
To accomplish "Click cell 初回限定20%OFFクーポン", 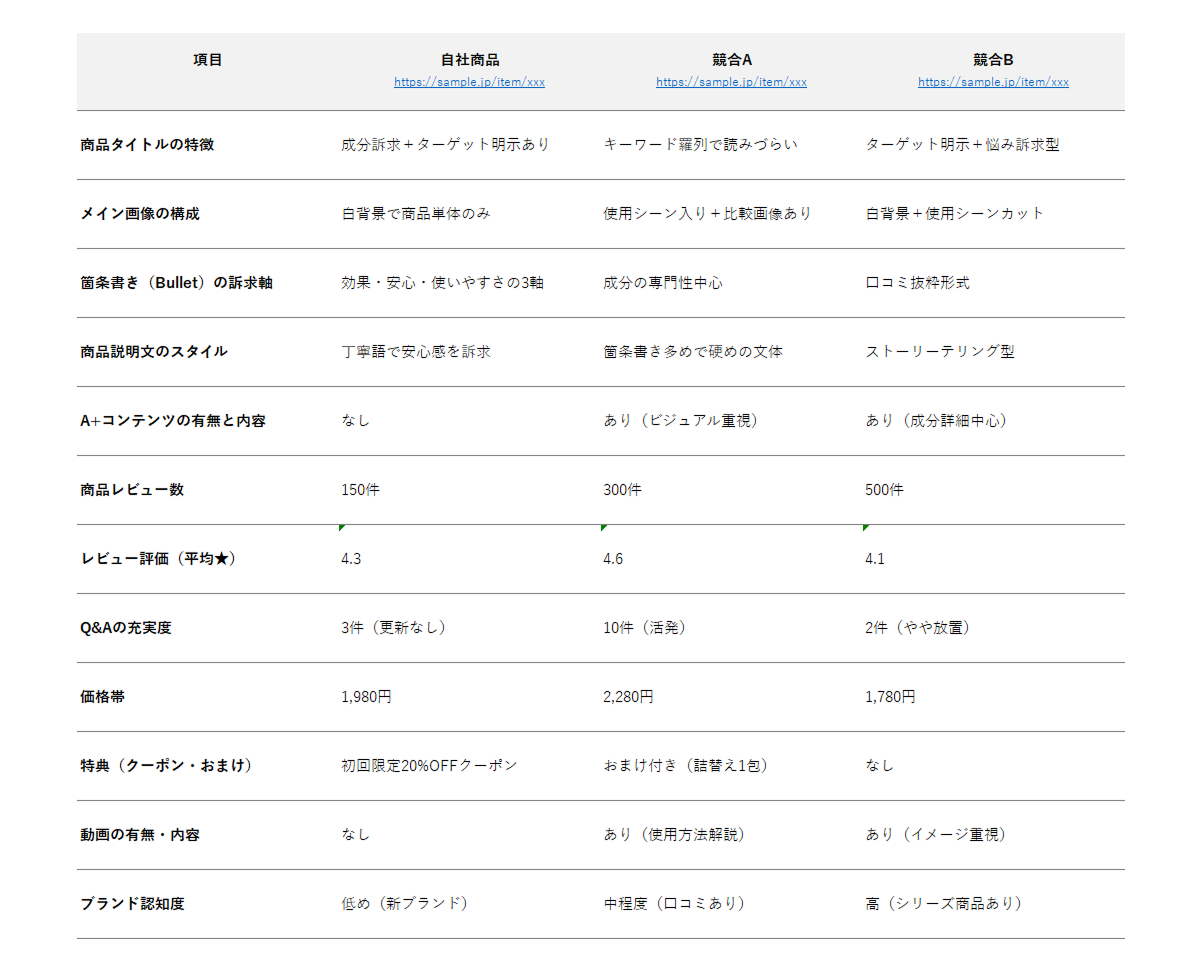I will point(430,766).
